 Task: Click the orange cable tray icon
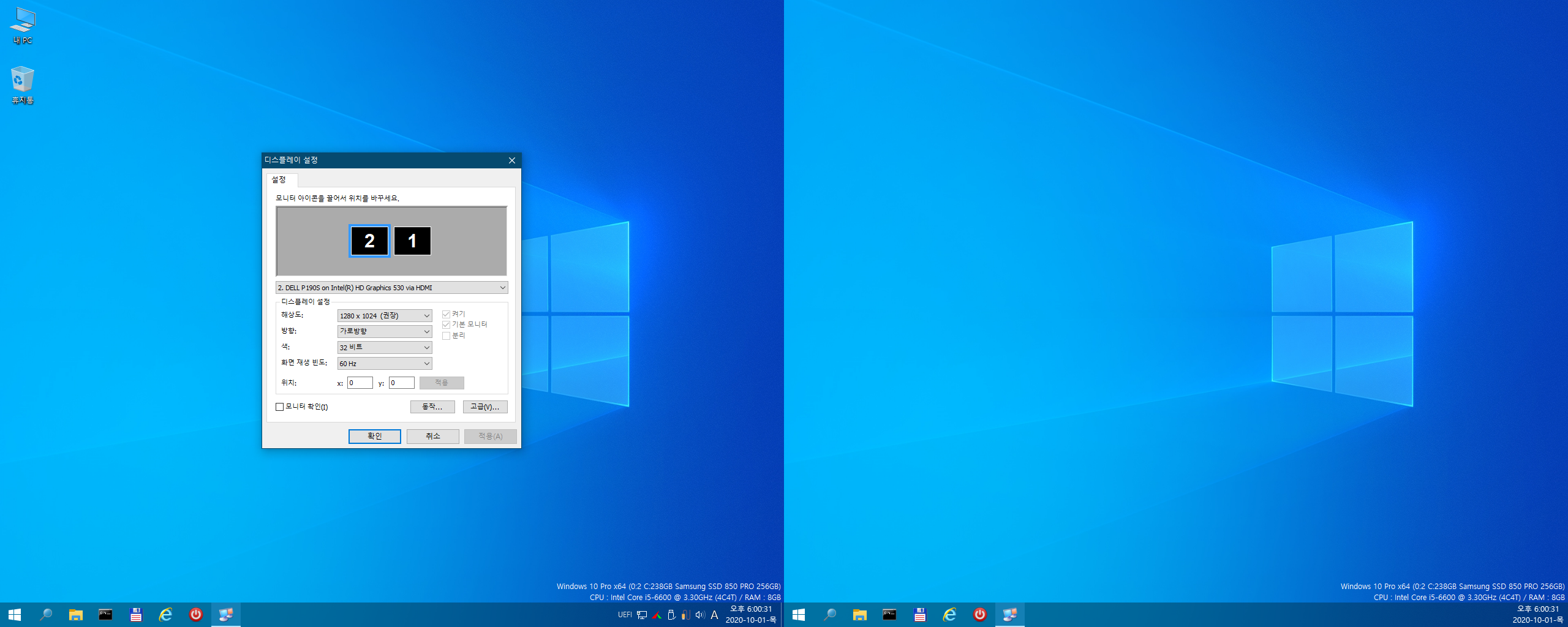685,615
